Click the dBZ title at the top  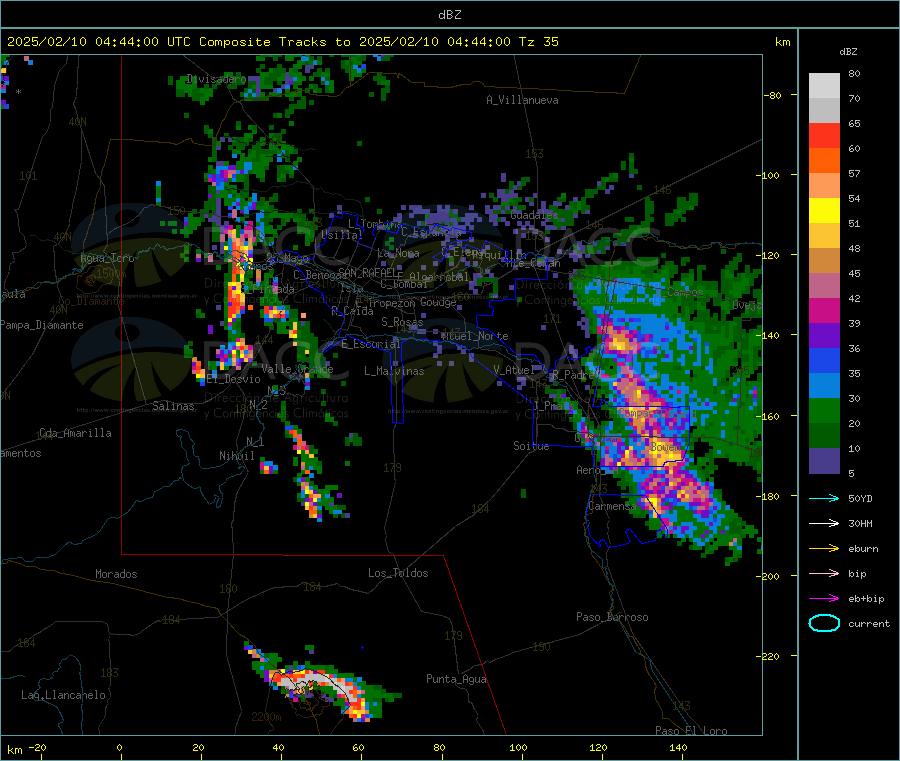click(x=449, y=15)
